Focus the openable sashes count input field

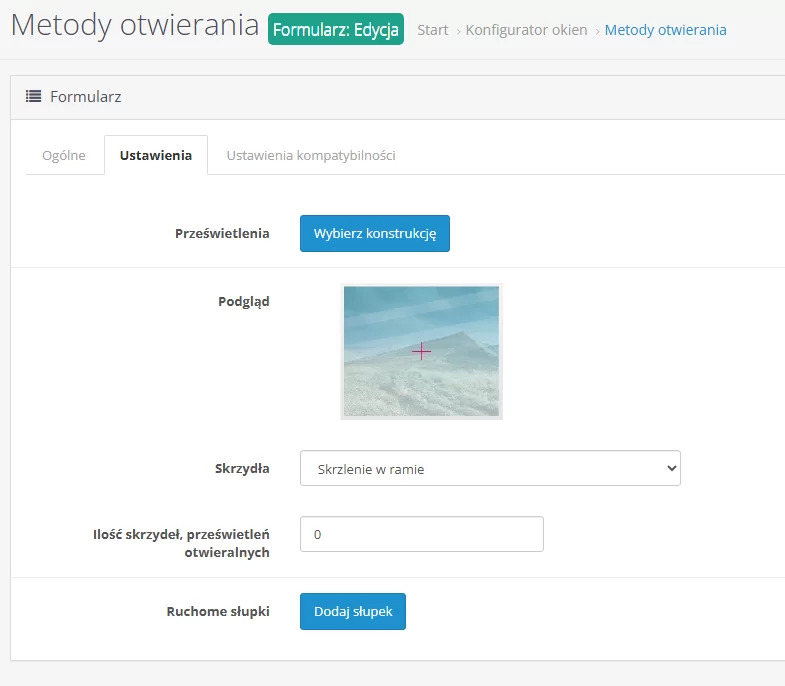421,534
